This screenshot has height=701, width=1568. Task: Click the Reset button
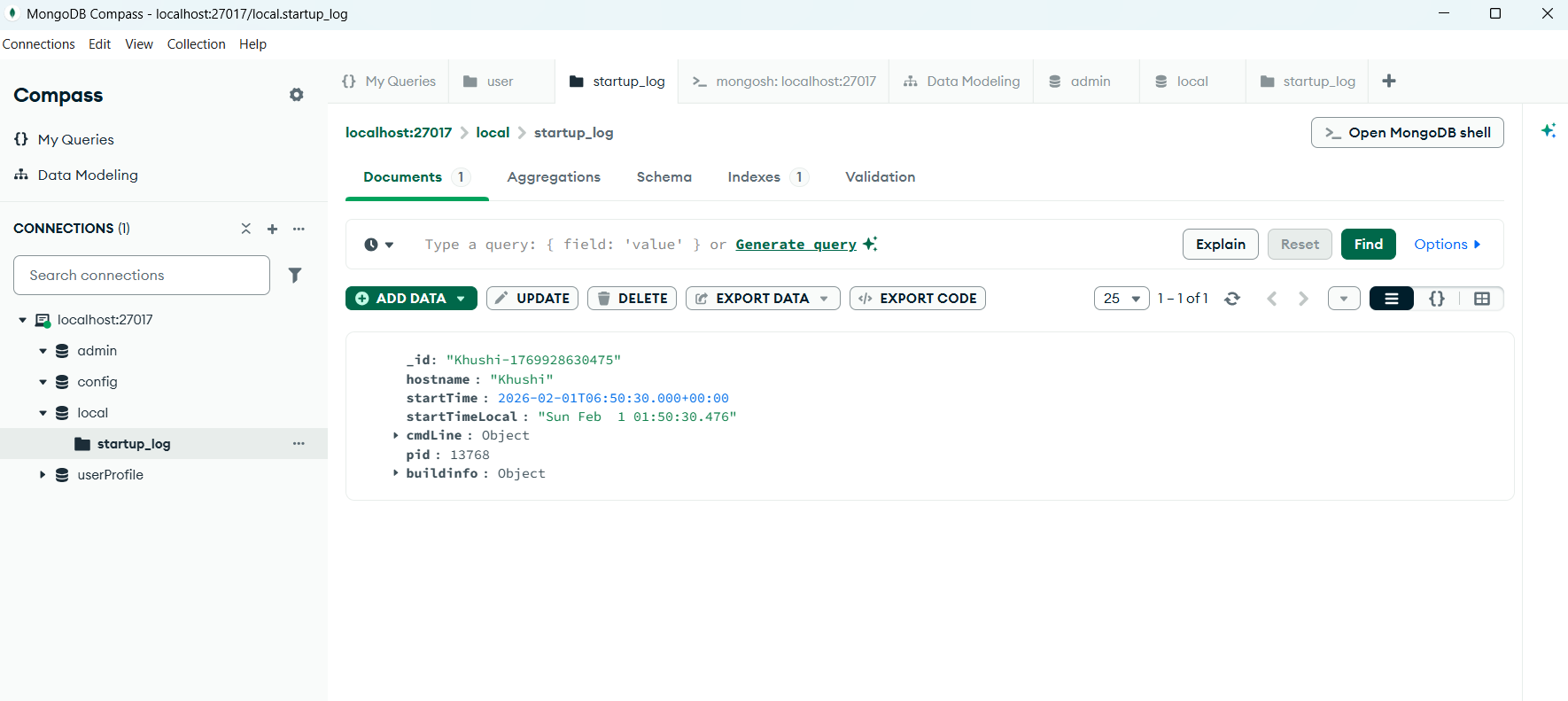point(1300,245)
